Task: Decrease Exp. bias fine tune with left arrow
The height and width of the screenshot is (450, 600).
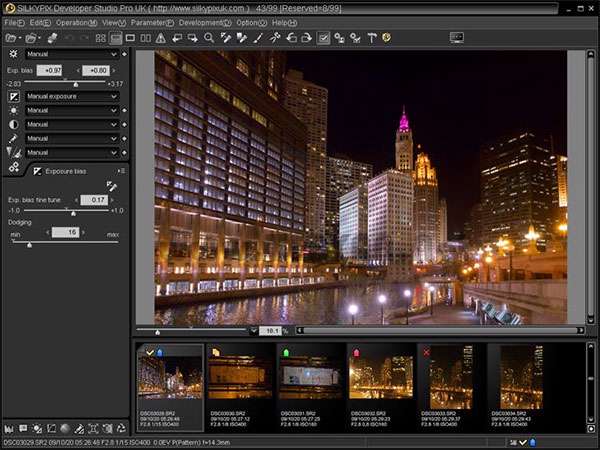Action: (x=76, y=200)
